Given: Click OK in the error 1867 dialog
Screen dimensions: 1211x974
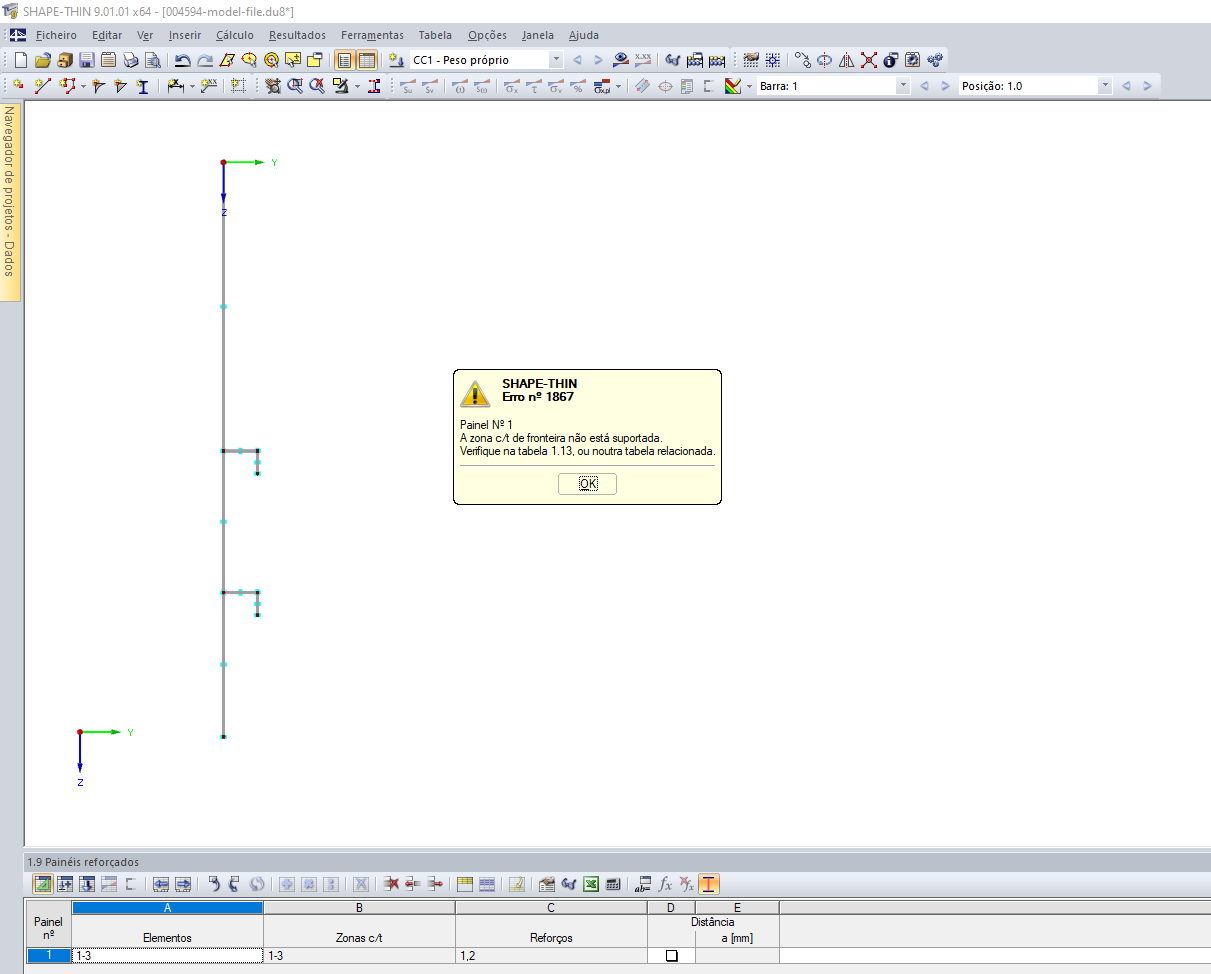Looking at the screenshot, I should 588,484.
